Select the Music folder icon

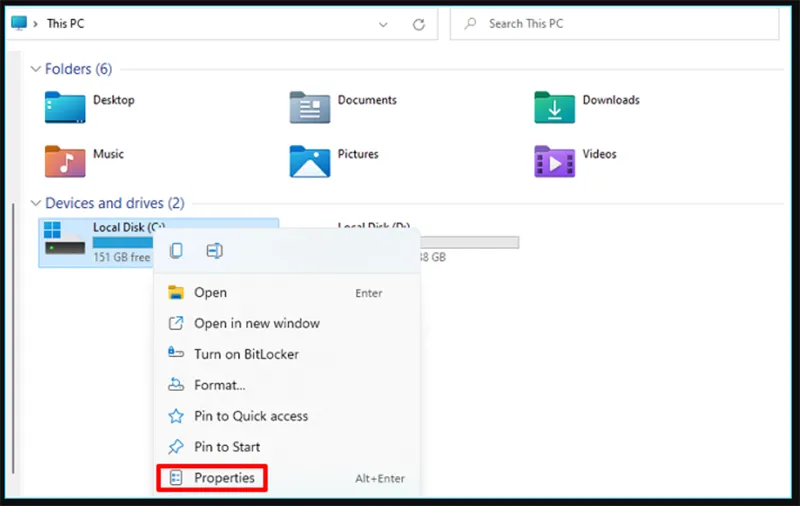pos(65,161)
